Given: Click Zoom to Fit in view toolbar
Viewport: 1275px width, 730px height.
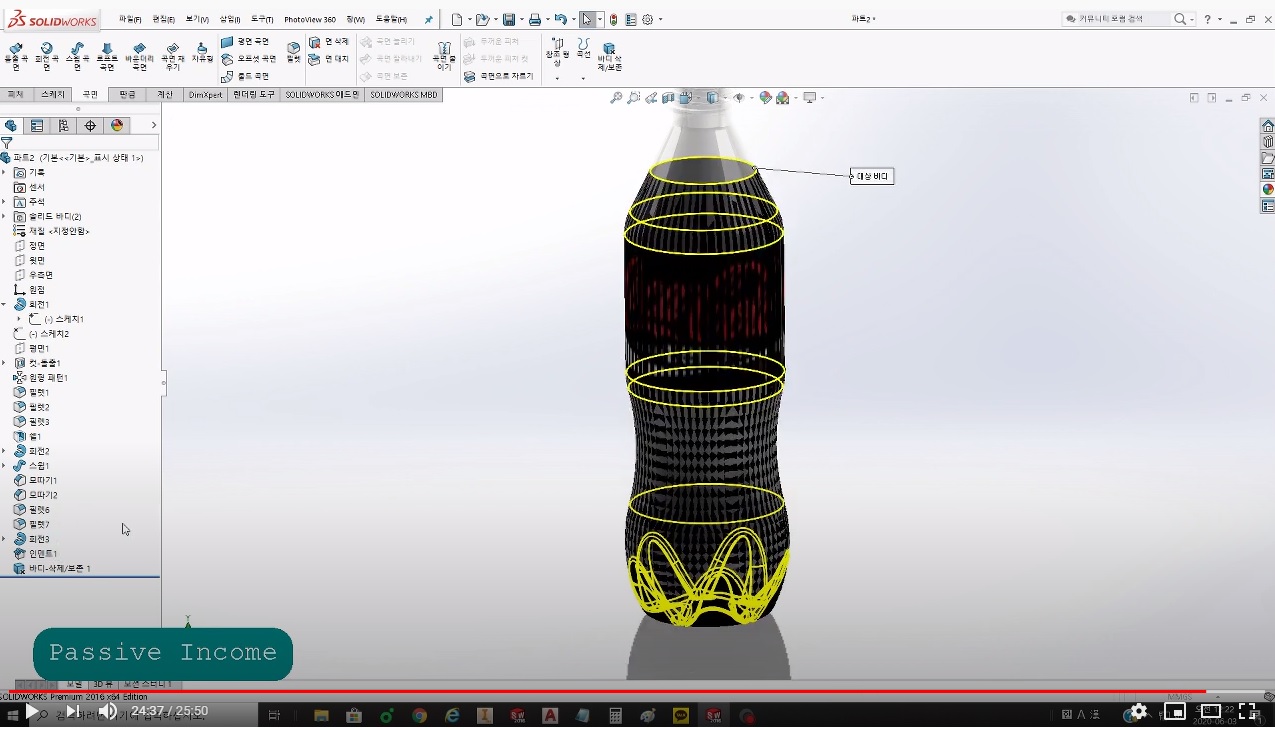Looking at the screenshot, I should [617, 98].
